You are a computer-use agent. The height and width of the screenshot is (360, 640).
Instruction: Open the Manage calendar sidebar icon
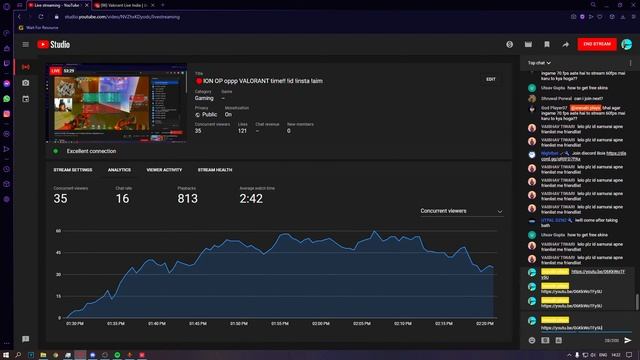[x=26, y=99]
